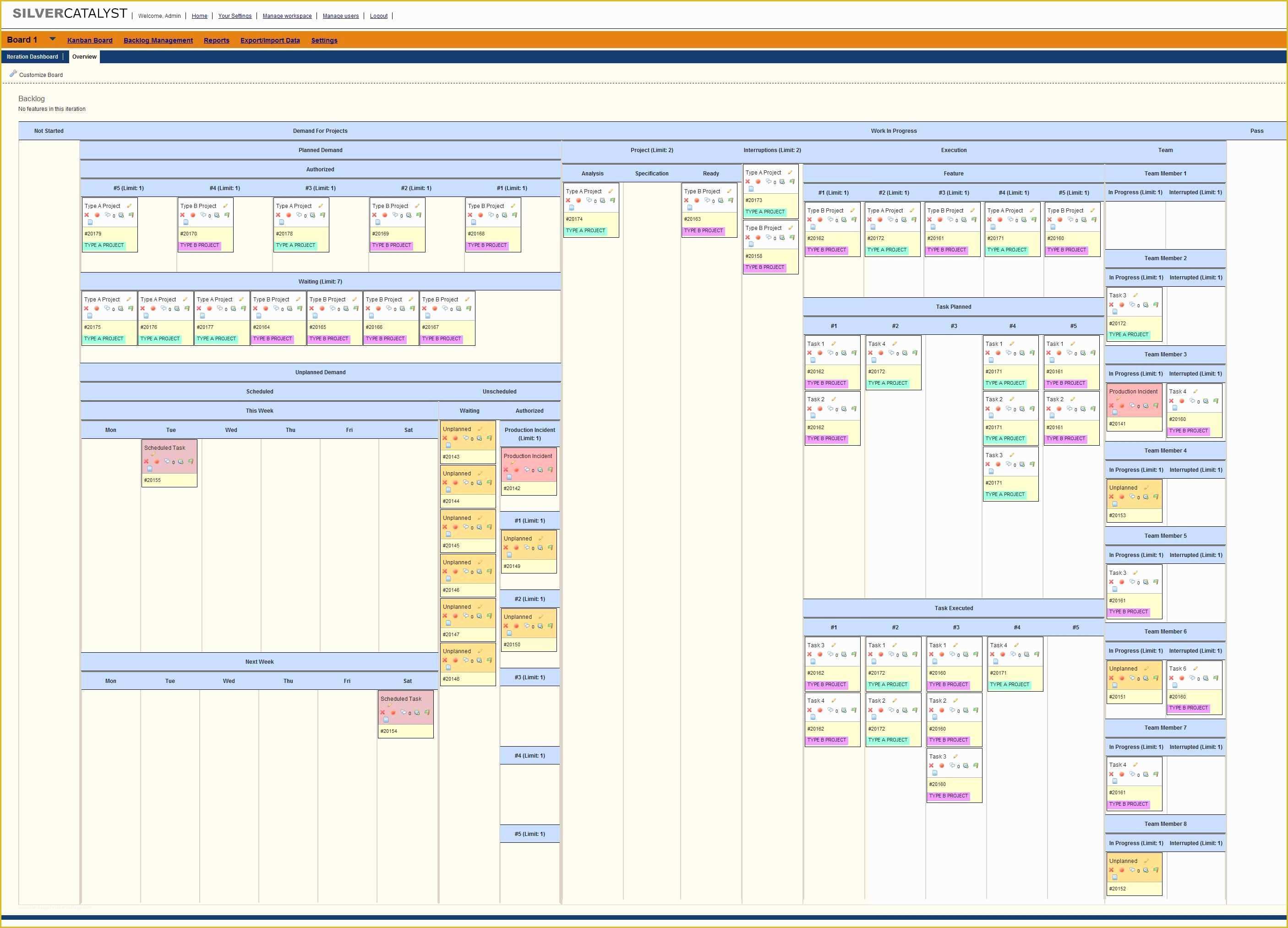1288x928 pixels.
Task: Click SilverCatalyst logo
Action: coord(70,13)
